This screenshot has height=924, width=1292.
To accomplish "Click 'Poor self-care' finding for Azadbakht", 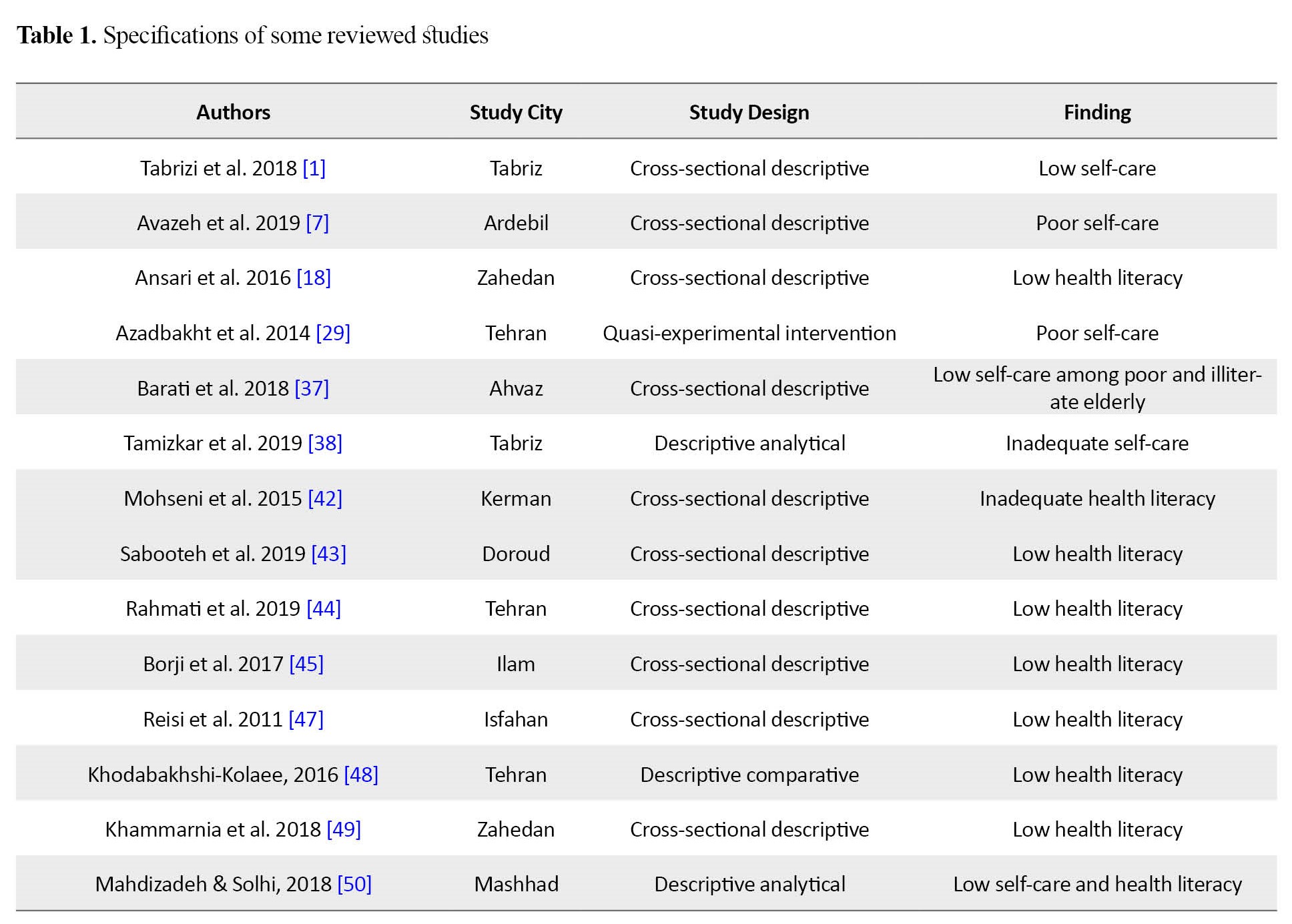I will click(1097, 333).
